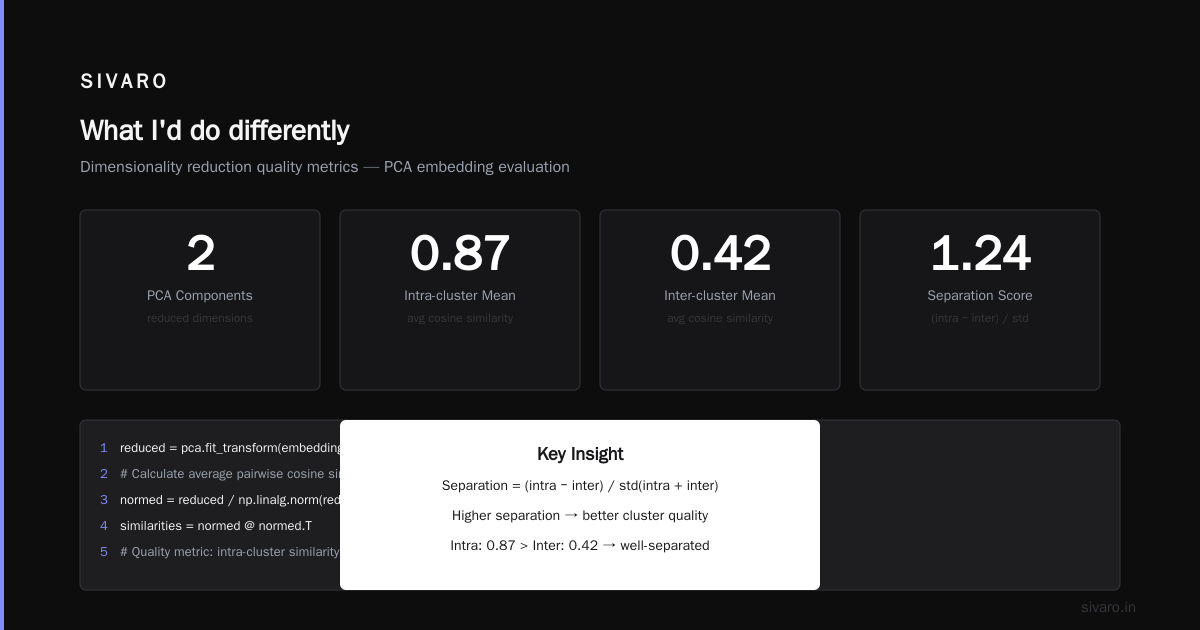Viewport: 1200px width, 630px height.
Task: Open the sivaro.in footer link
Action: pyautogui.click(x=1108, y=607)
